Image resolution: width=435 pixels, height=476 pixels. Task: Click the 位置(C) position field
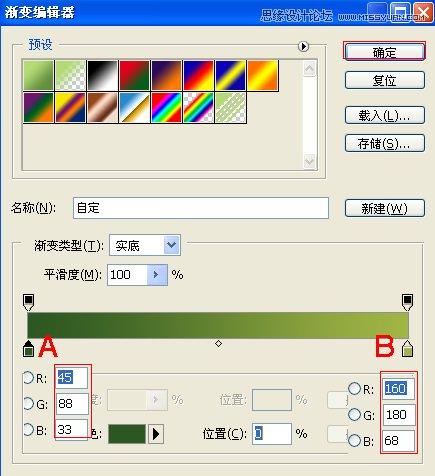(272, 434)
